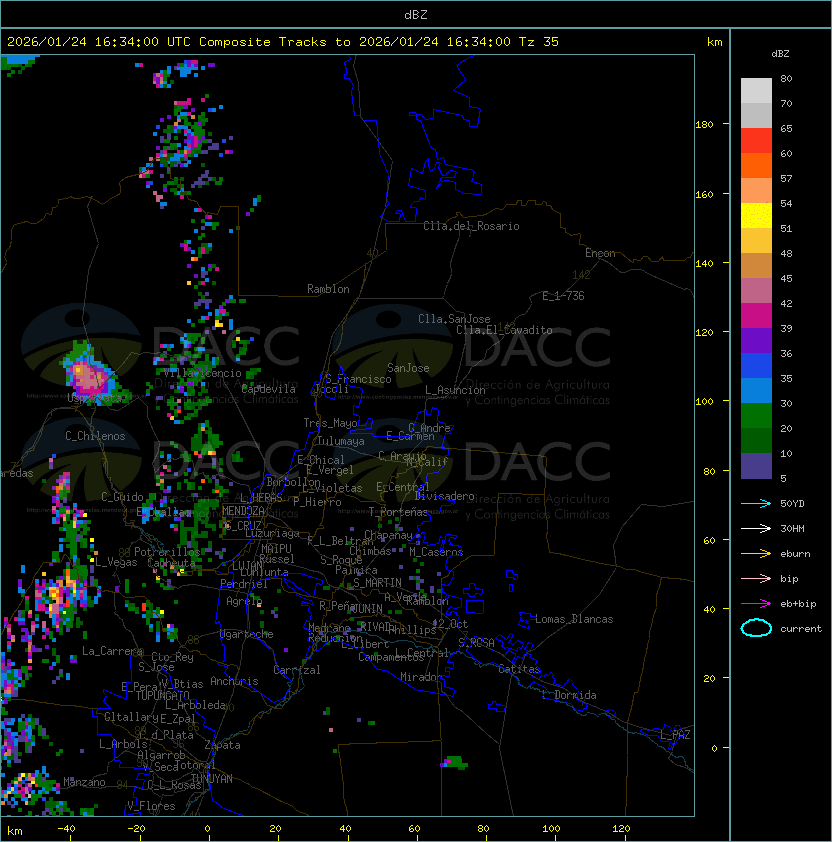This screenshot has width=832, height=842.
Task: Click the L_PAZ label at the map's right edge
Action: click(x=675, y=735)
